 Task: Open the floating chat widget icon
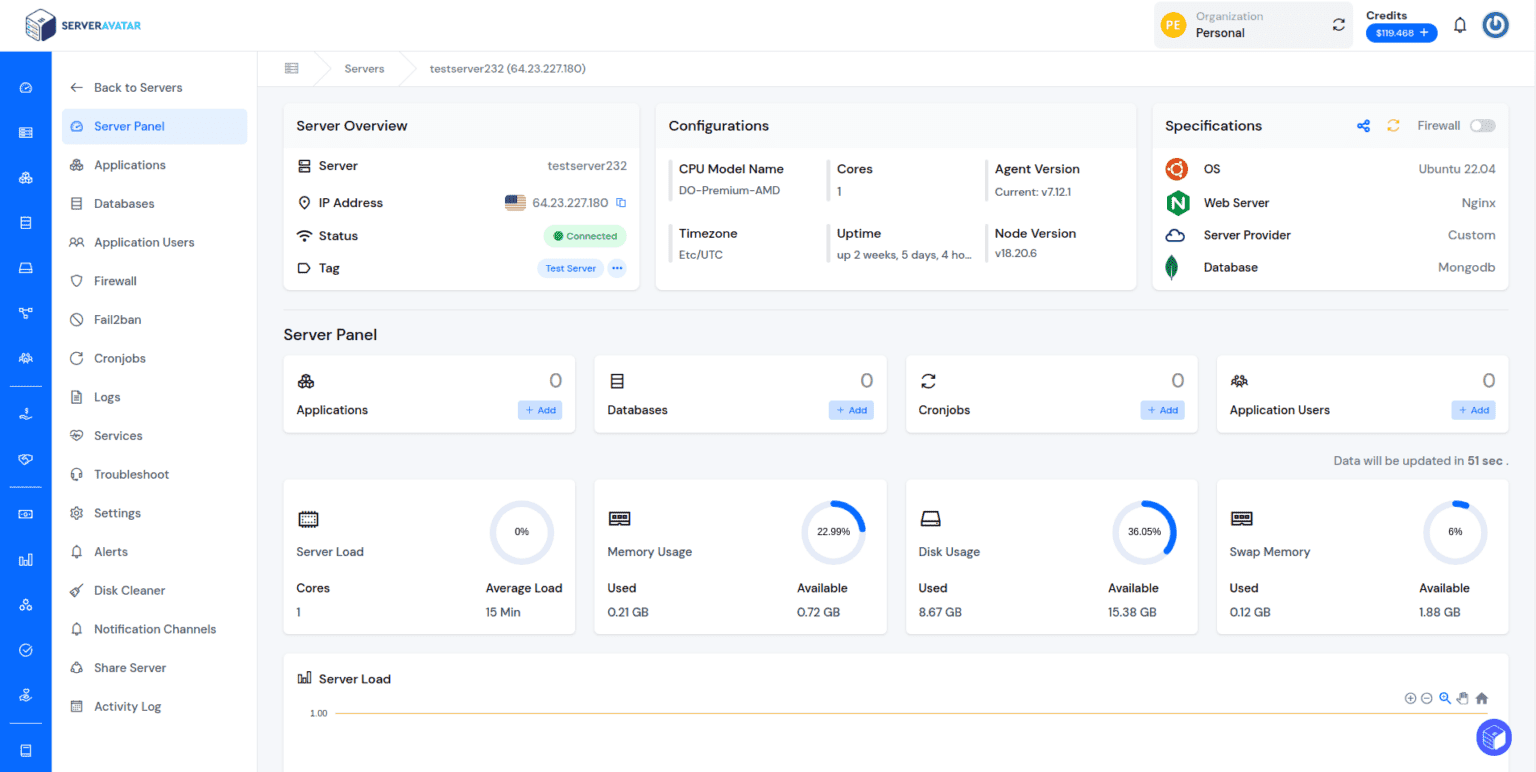pos(1493,737)
